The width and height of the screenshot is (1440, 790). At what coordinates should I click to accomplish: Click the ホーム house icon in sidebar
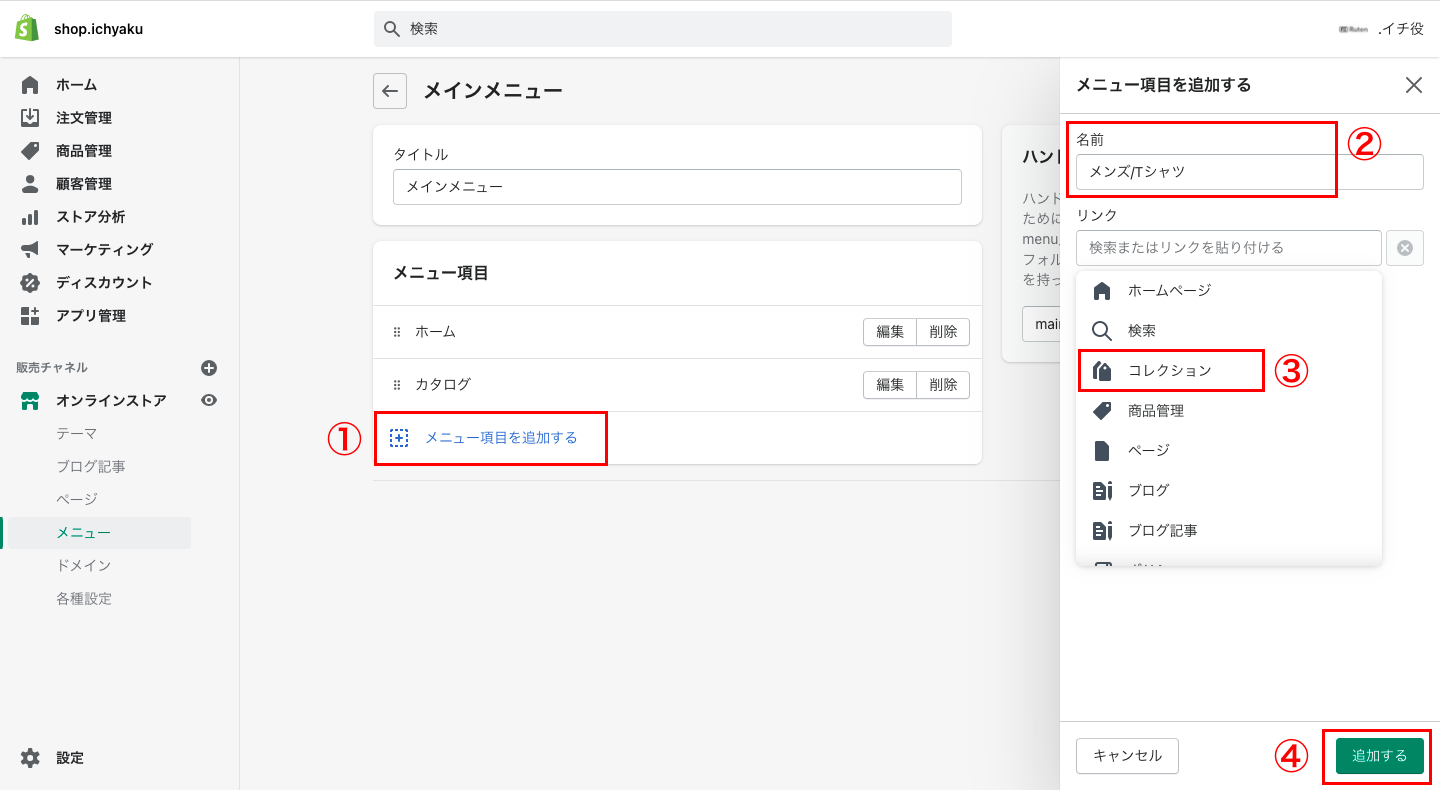(30, 85)
